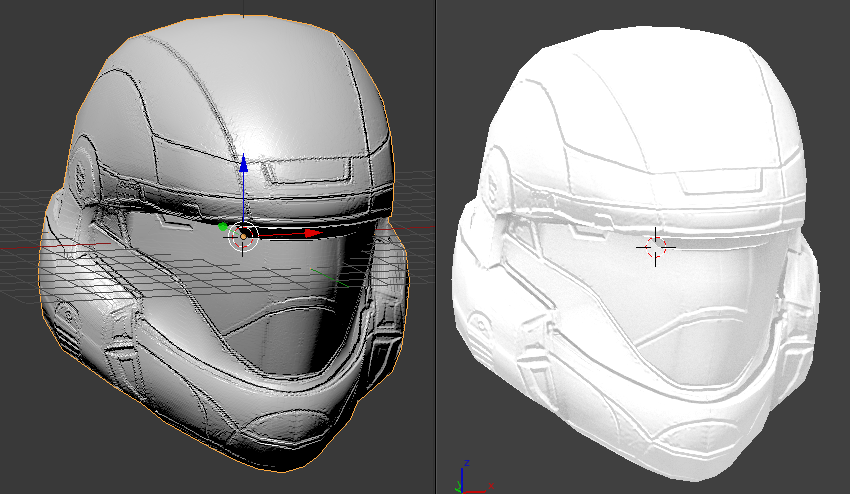Click the 3D cursor in the right viewport
Viewport: 850px width, 494px height.
(x=656, y=245)
